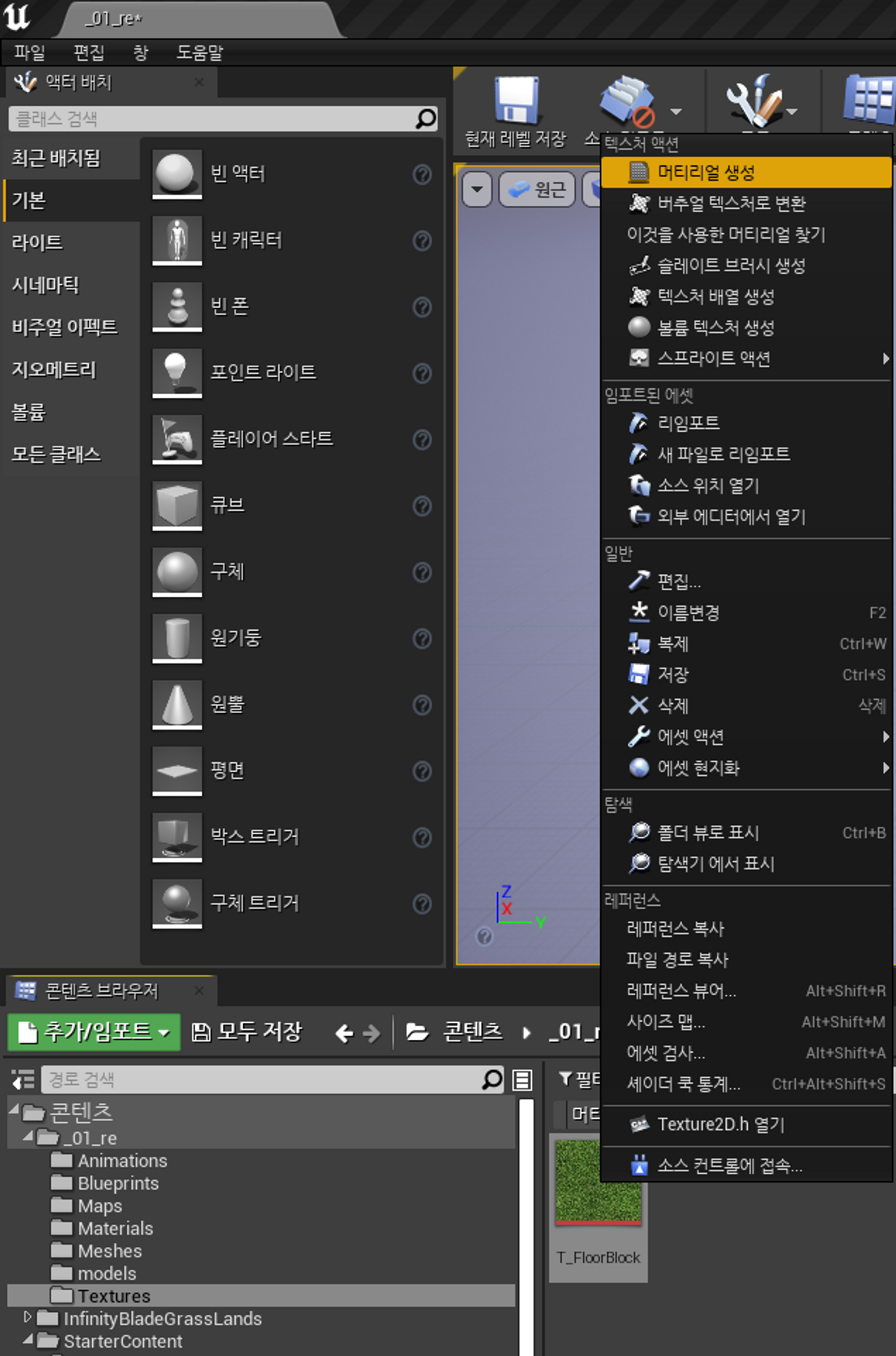
Task: Click the back arrow in content browser
Action: tap(344, 1033)
